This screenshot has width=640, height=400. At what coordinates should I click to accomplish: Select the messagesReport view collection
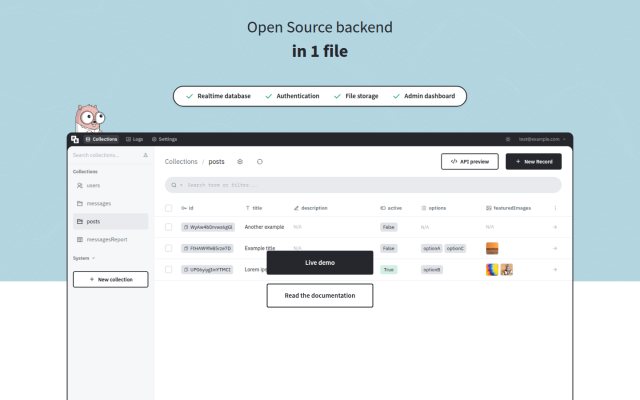[111, 239]
